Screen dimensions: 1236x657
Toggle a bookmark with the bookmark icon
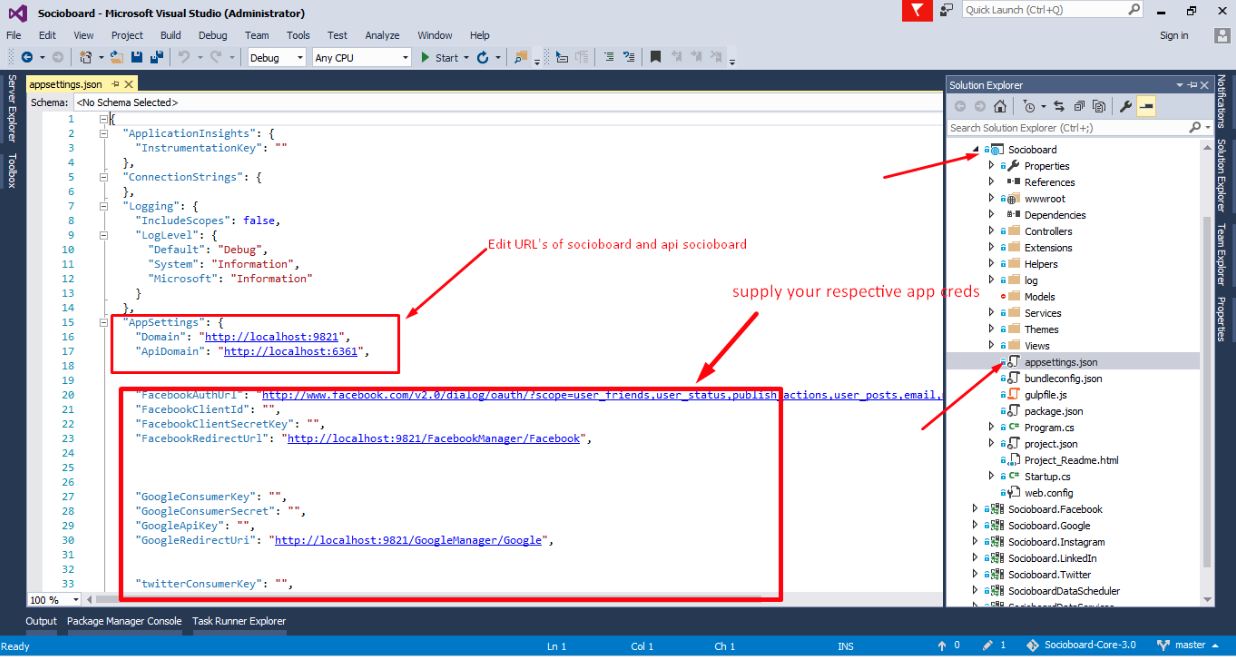656,58
